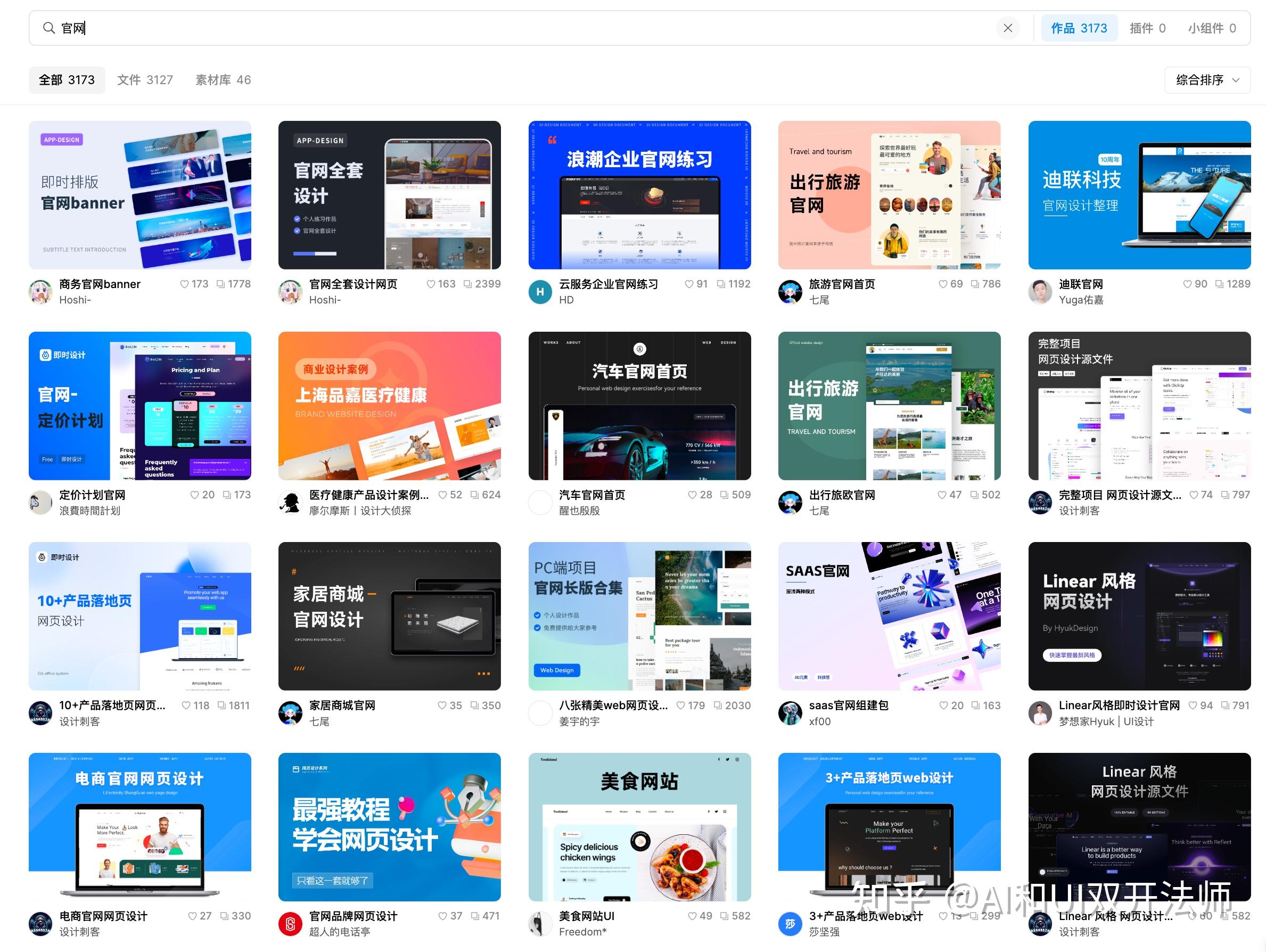Like the 商务官网banner work

(x=184, y=284)
